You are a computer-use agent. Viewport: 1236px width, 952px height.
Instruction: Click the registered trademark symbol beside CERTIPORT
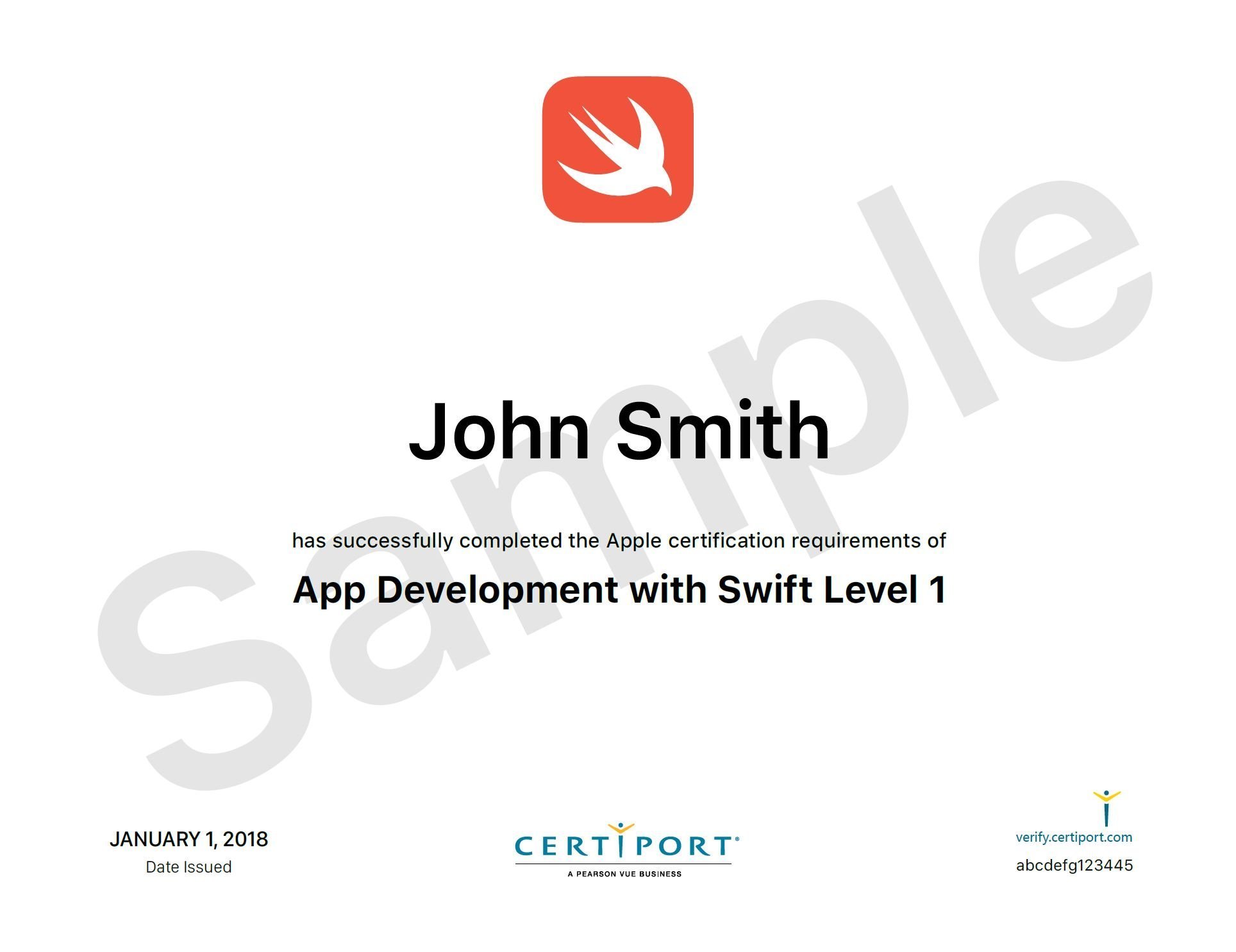pos(737,838)
